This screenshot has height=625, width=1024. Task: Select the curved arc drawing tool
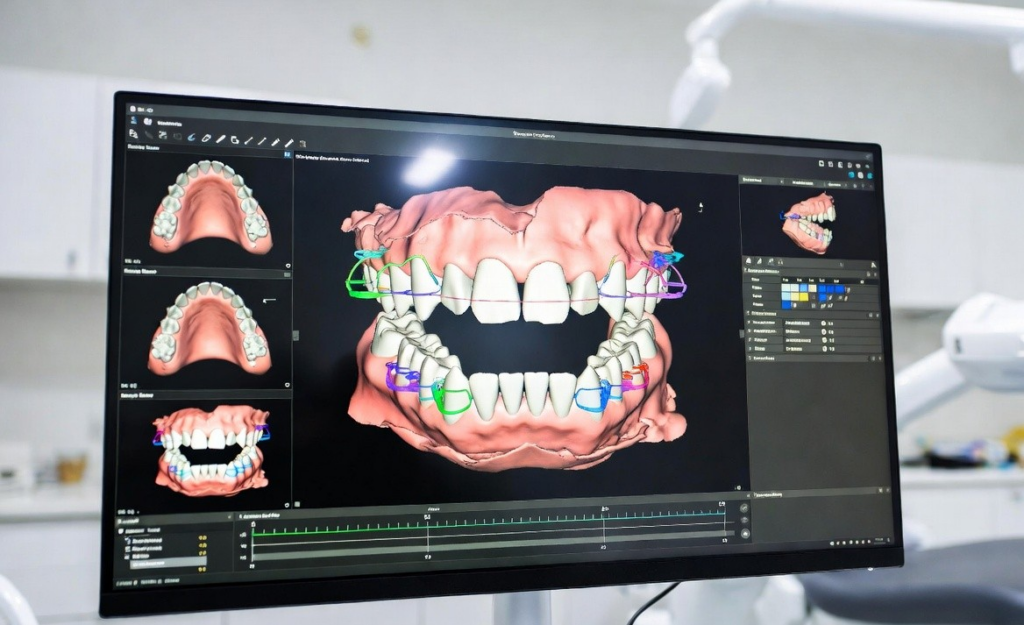click(x=191, y=137)
